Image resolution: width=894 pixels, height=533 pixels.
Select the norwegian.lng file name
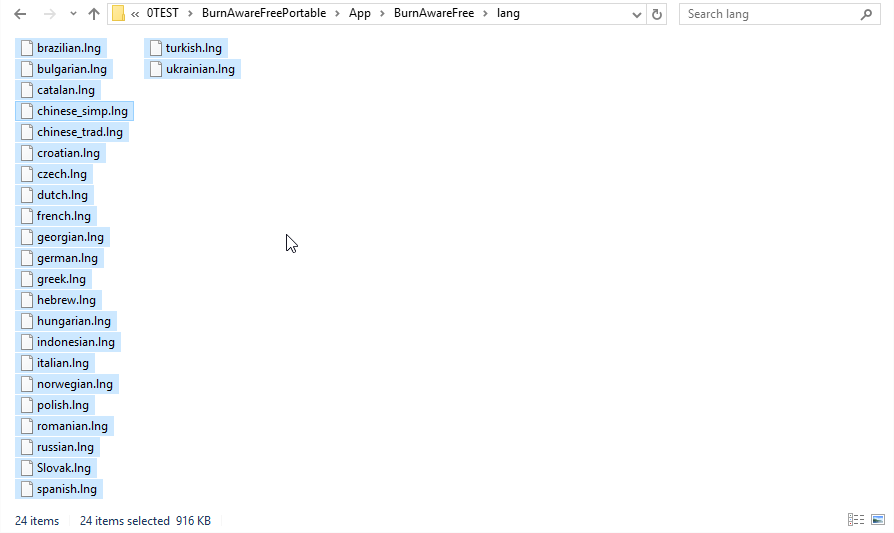(x=75, y=384)
